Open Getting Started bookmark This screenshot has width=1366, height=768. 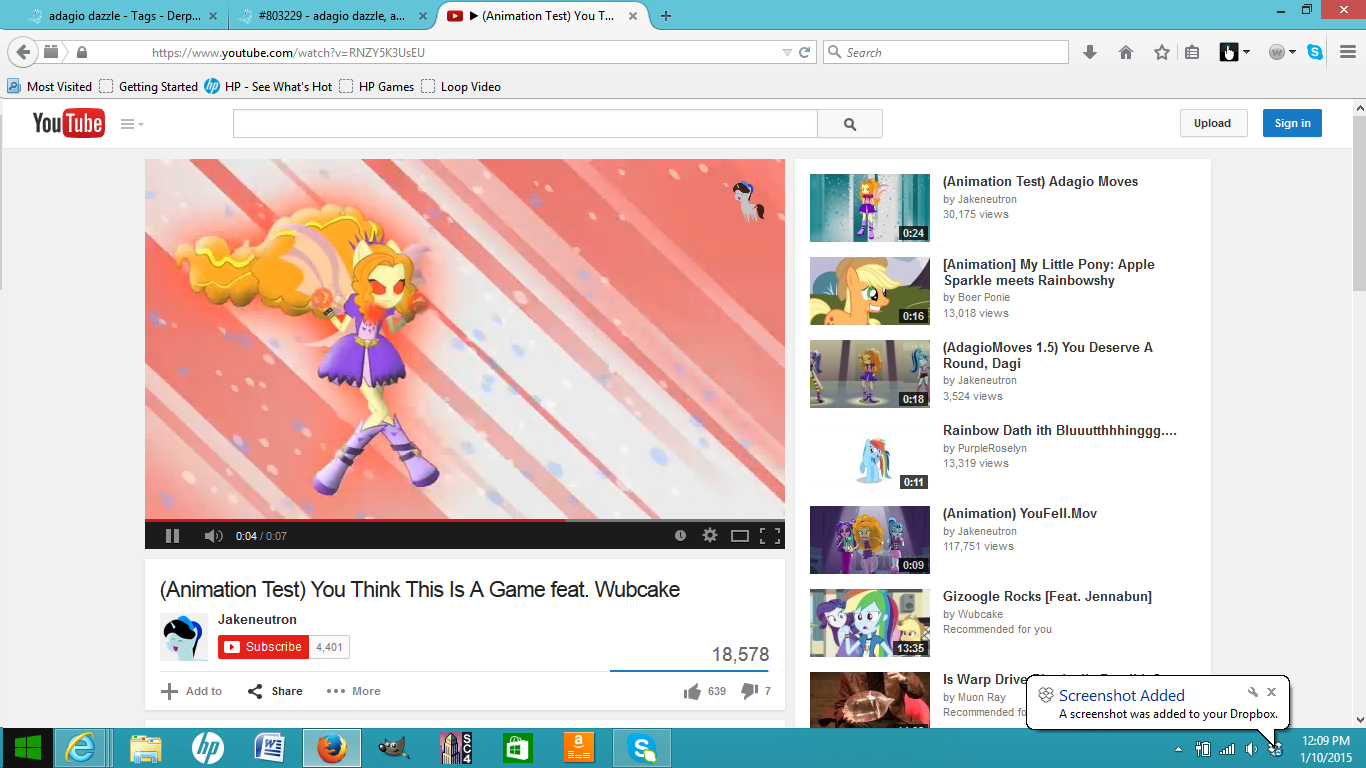coord(148,87)
